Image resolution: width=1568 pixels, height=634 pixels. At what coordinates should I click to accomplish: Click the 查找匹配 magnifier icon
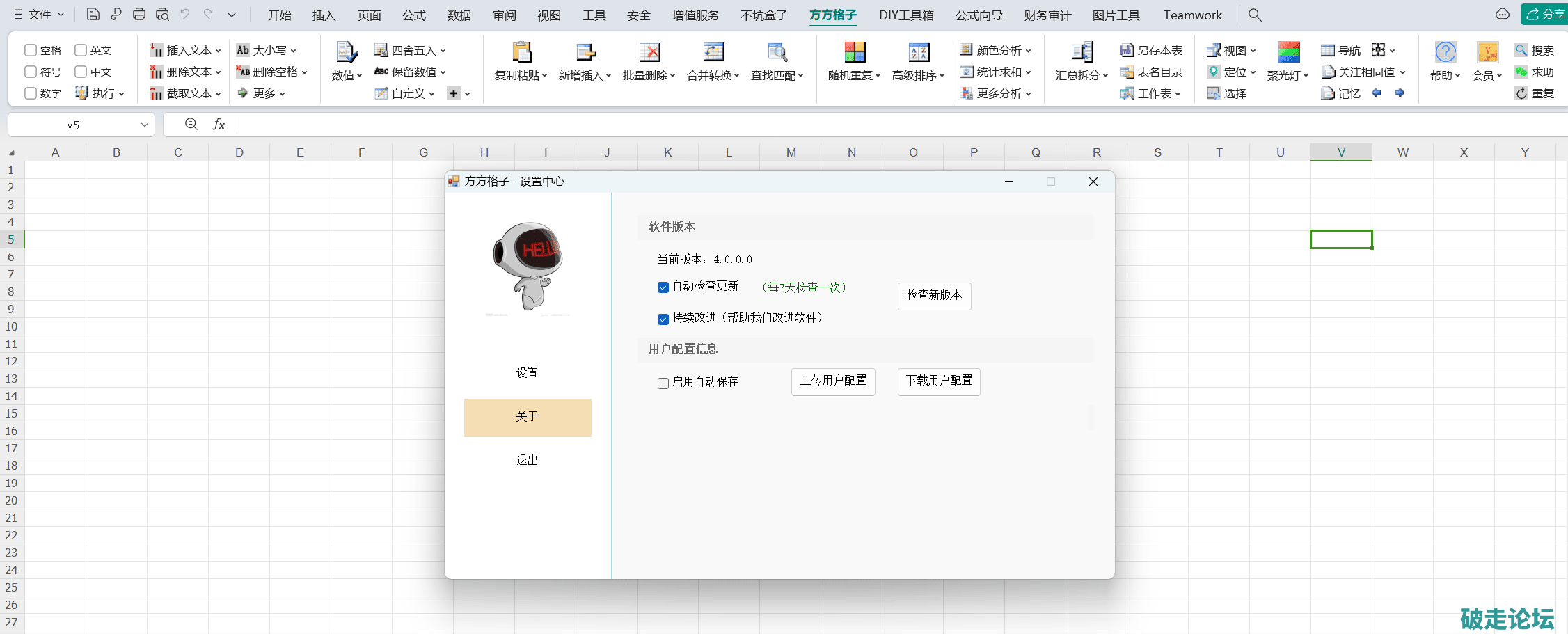point(777,53)
